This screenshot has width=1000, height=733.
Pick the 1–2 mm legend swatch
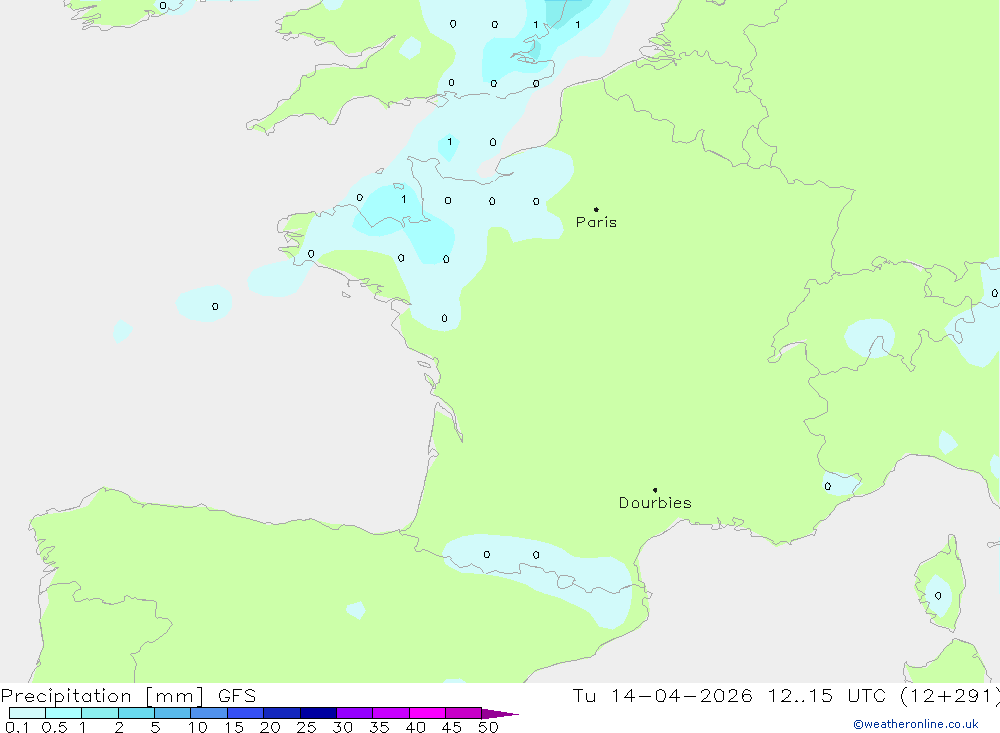pyautogui.click(x=100, y=713)
